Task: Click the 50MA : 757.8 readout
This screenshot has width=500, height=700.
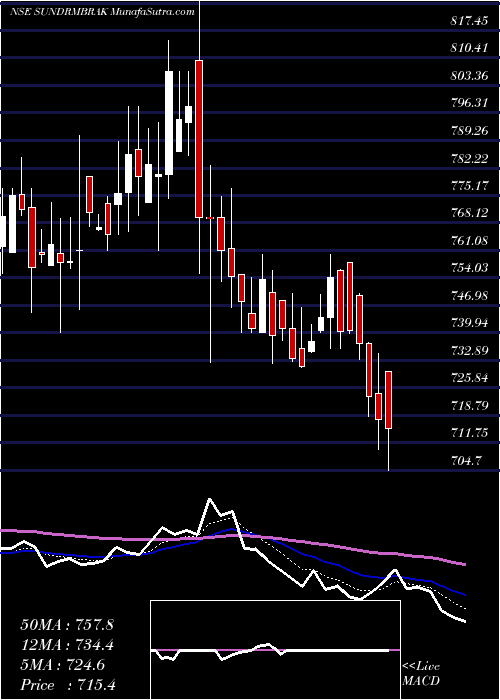Action: (67, 624)
